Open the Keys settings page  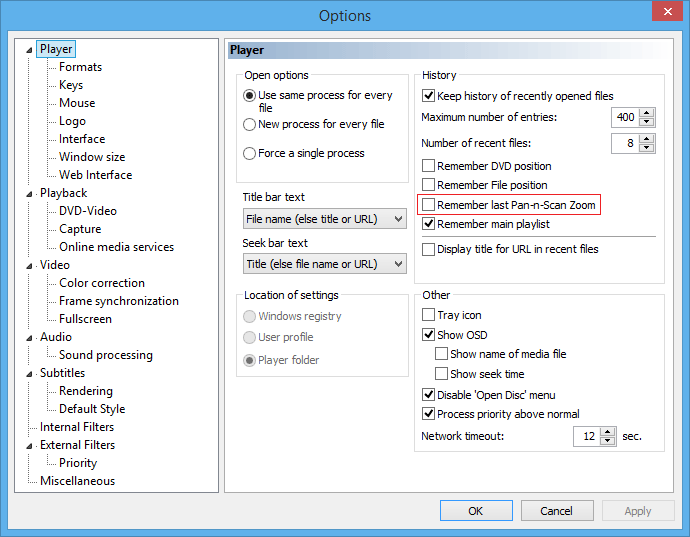click(x=71, y=85)
